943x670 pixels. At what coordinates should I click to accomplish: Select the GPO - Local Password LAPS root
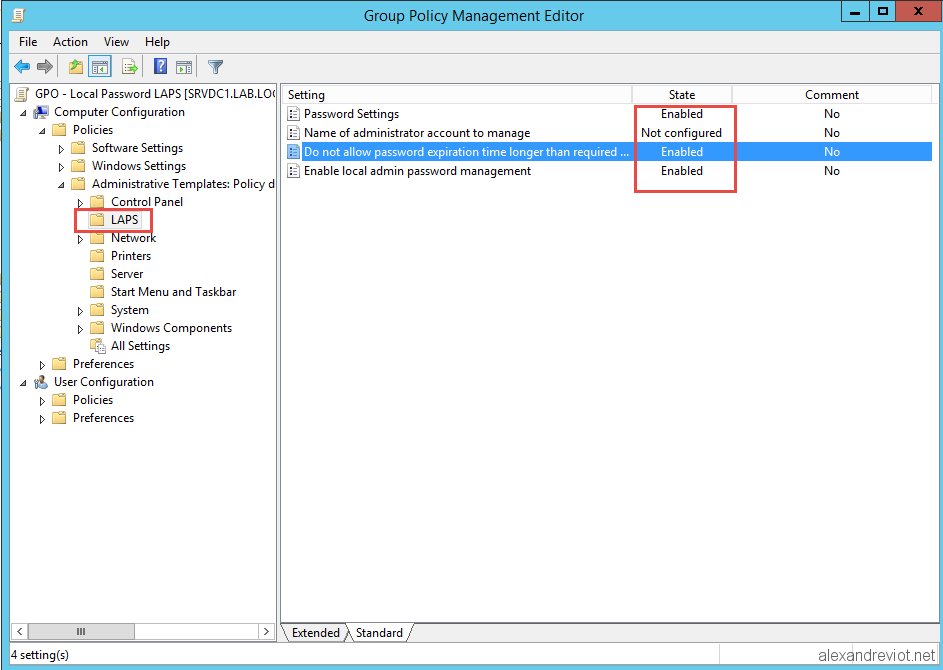(x=155, y=94)
